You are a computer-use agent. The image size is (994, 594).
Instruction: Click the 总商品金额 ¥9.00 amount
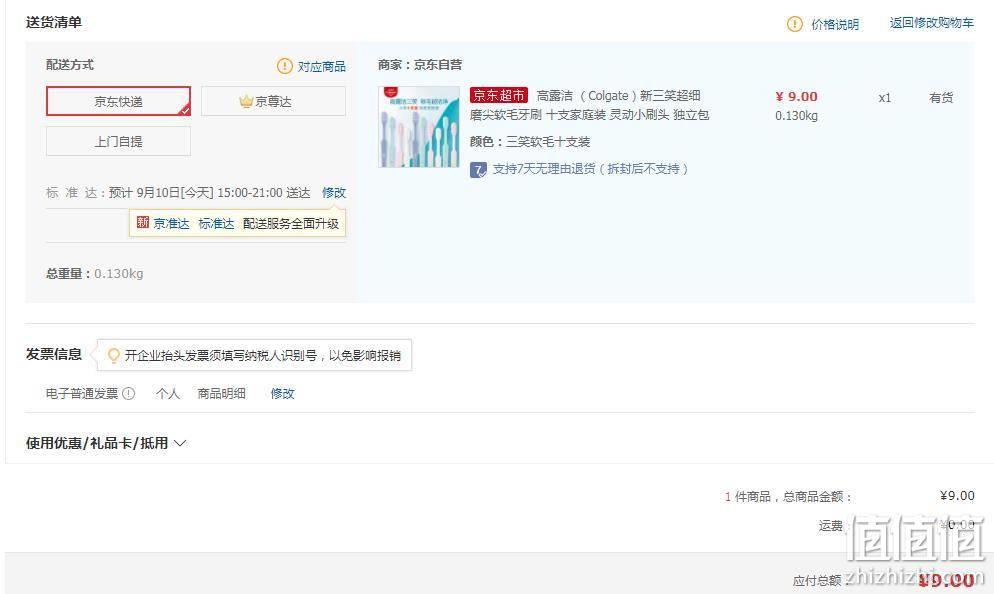[957, 496]
